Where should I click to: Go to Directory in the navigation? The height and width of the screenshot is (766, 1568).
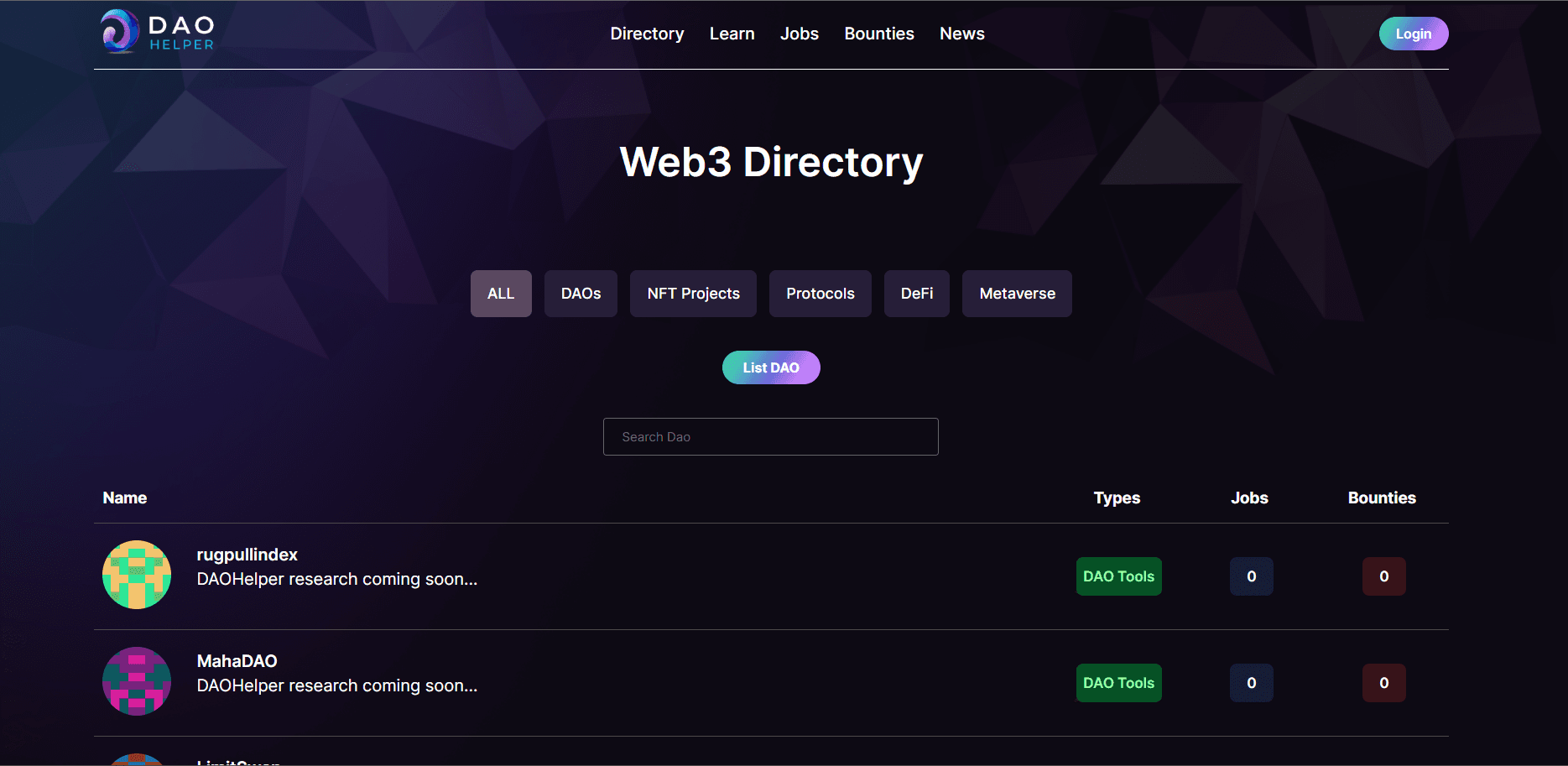[647, 34]
